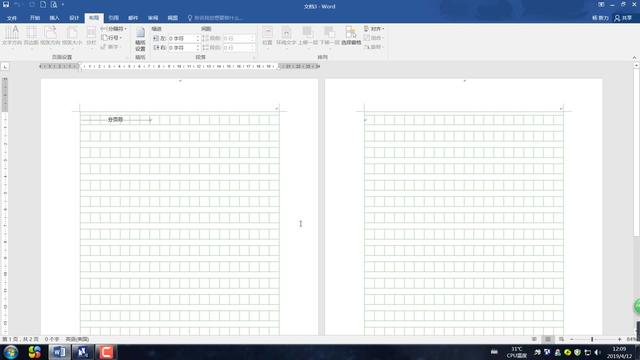640x360 pixels.
Task: Switch to the 视图 tab
Action: (173, 18)
